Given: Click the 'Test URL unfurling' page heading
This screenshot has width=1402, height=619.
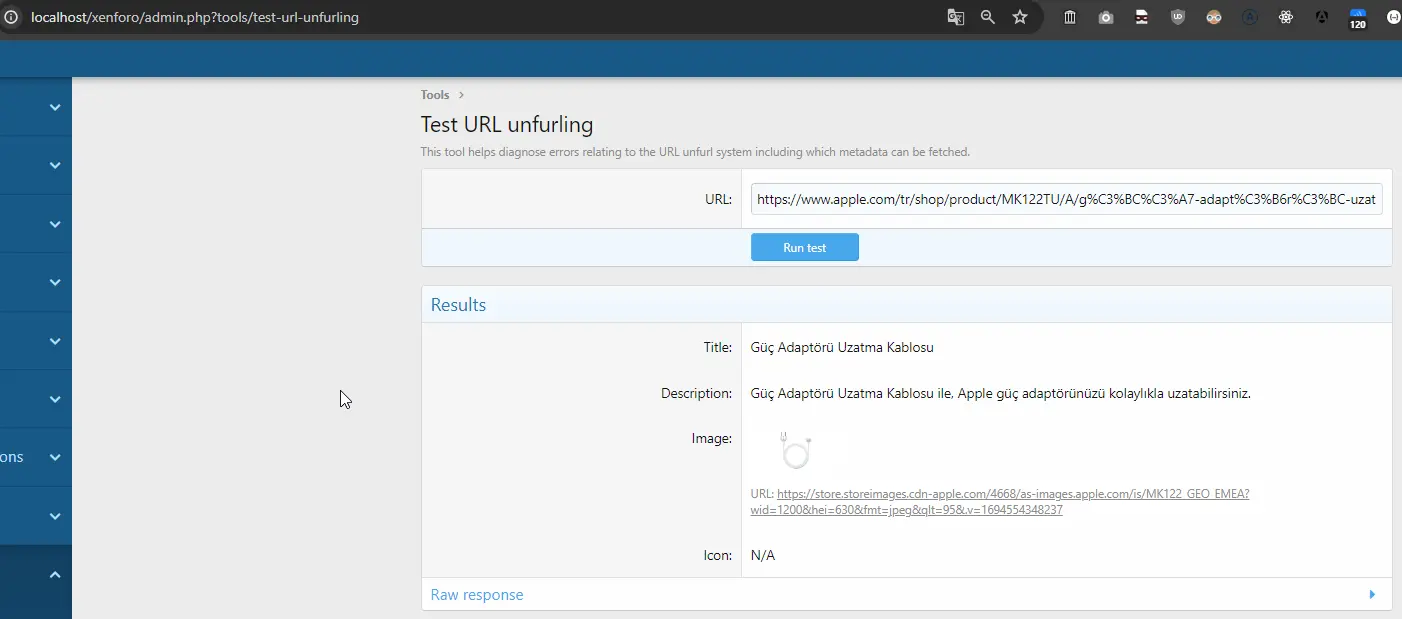Looking at the screenshot, I should [507, 125].
